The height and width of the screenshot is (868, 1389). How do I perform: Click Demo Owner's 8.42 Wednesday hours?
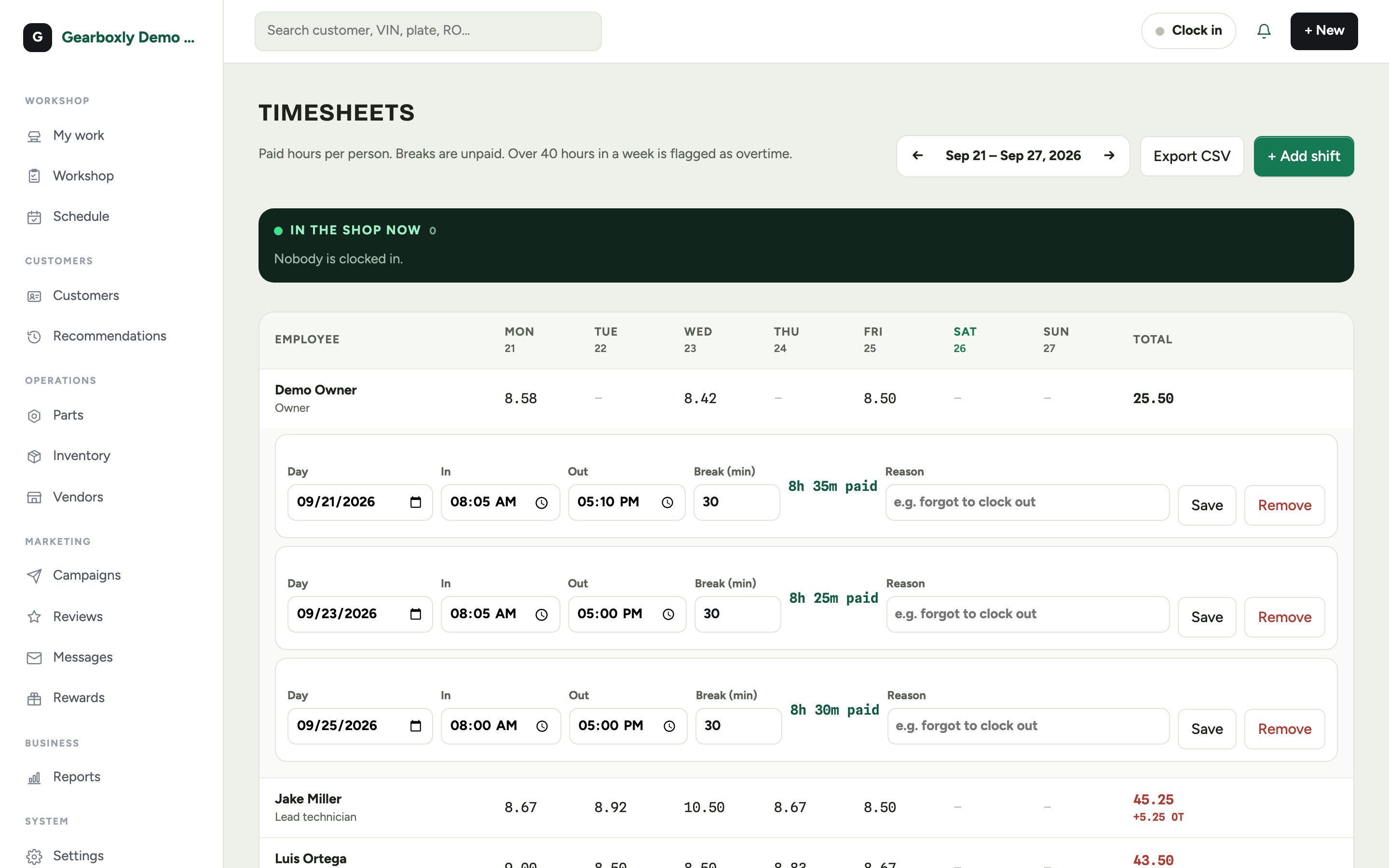coord(700,398)
